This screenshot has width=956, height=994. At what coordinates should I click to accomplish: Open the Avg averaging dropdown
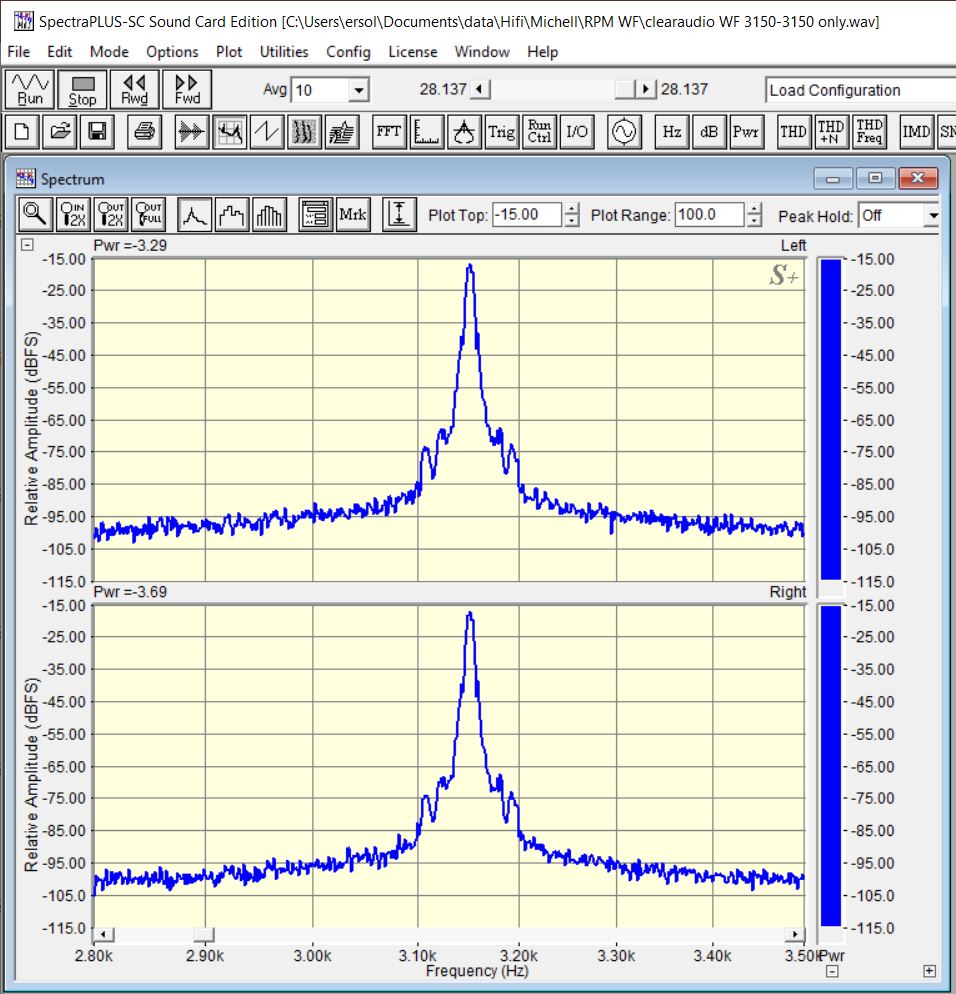358,91
